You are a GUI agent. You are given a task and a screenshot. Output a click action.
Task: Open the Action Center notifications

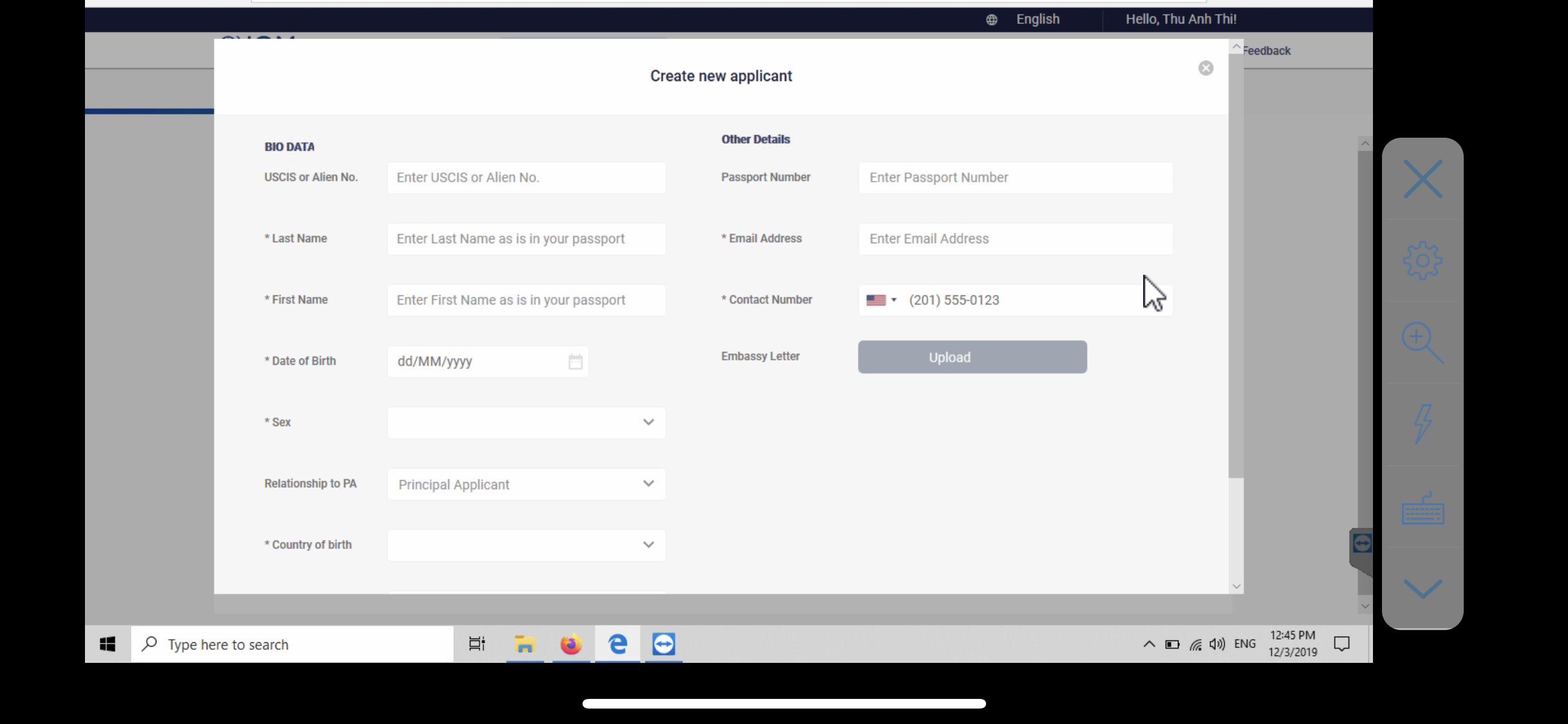tap(1341, 644)
